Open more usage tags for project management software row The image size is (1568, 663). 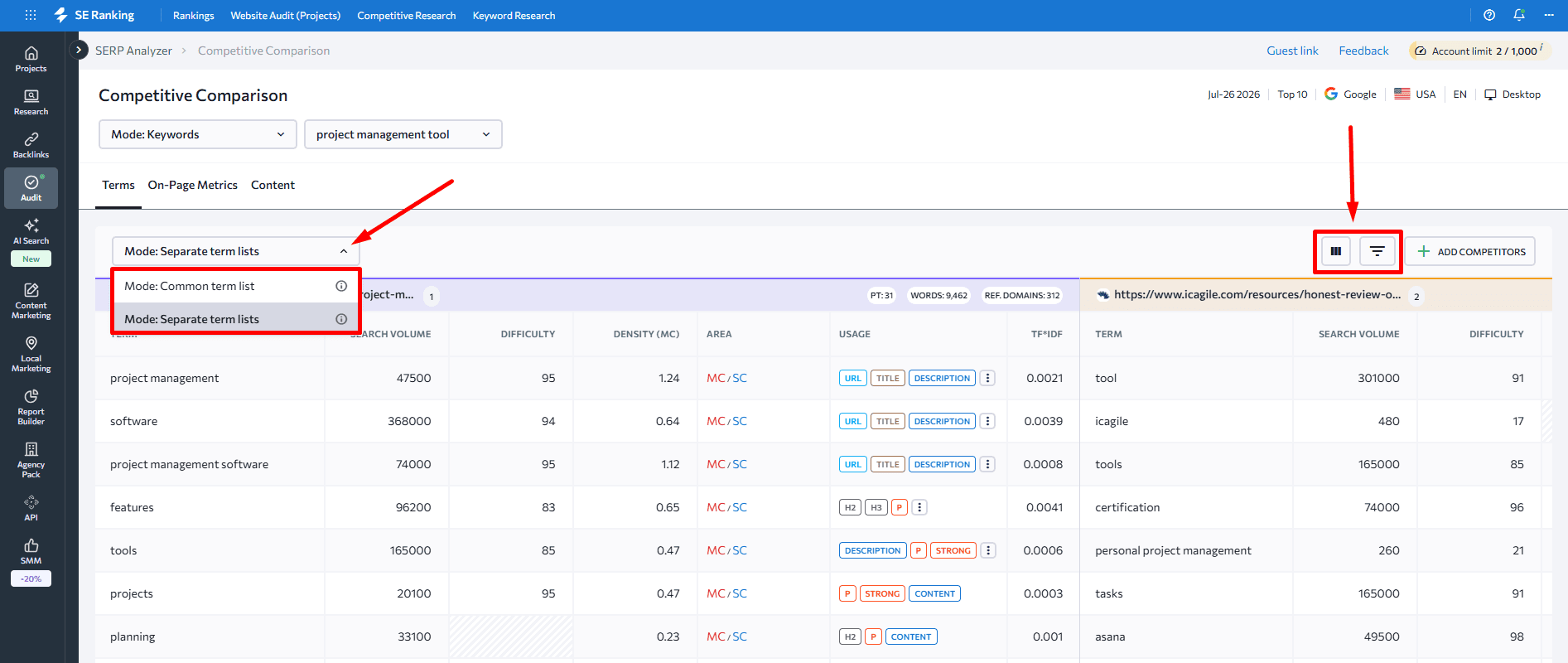(987, 464)
